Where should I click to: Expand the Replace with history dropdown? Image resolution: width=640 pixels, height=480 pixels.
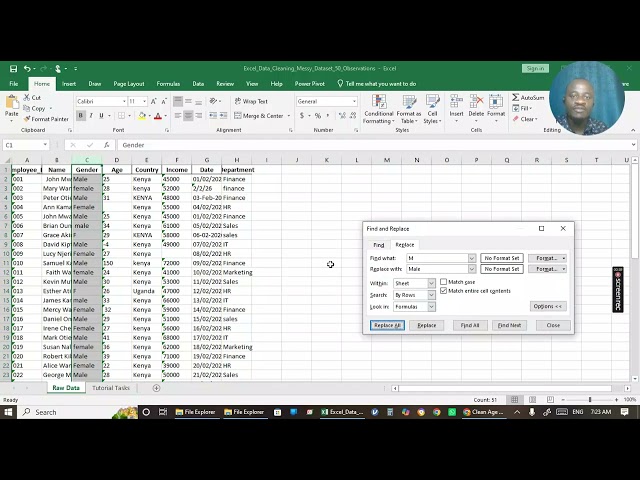[471, 269]
